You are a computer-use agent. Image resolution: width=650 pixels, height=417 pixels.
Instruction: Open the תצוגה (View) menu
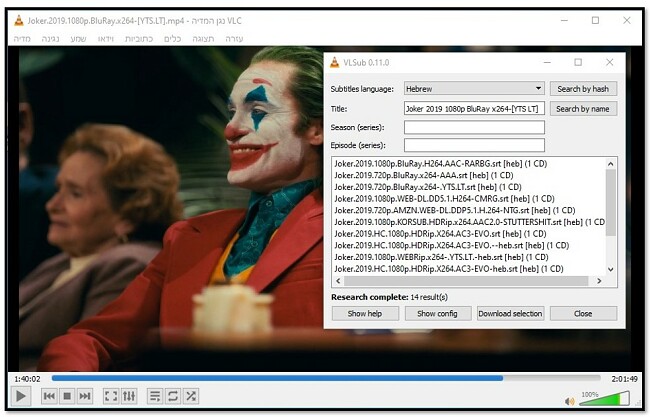coord(203,39)
